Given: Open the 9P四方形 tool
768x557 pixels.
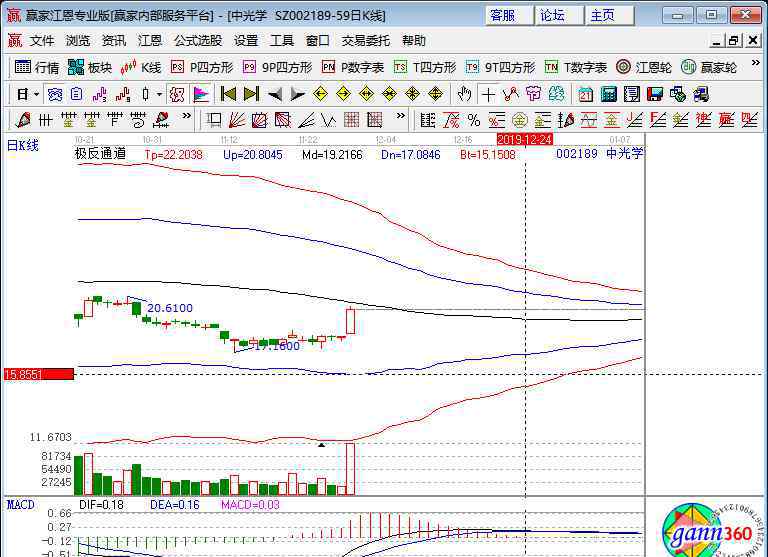Looking at the screenshot, I should (277, 67).
